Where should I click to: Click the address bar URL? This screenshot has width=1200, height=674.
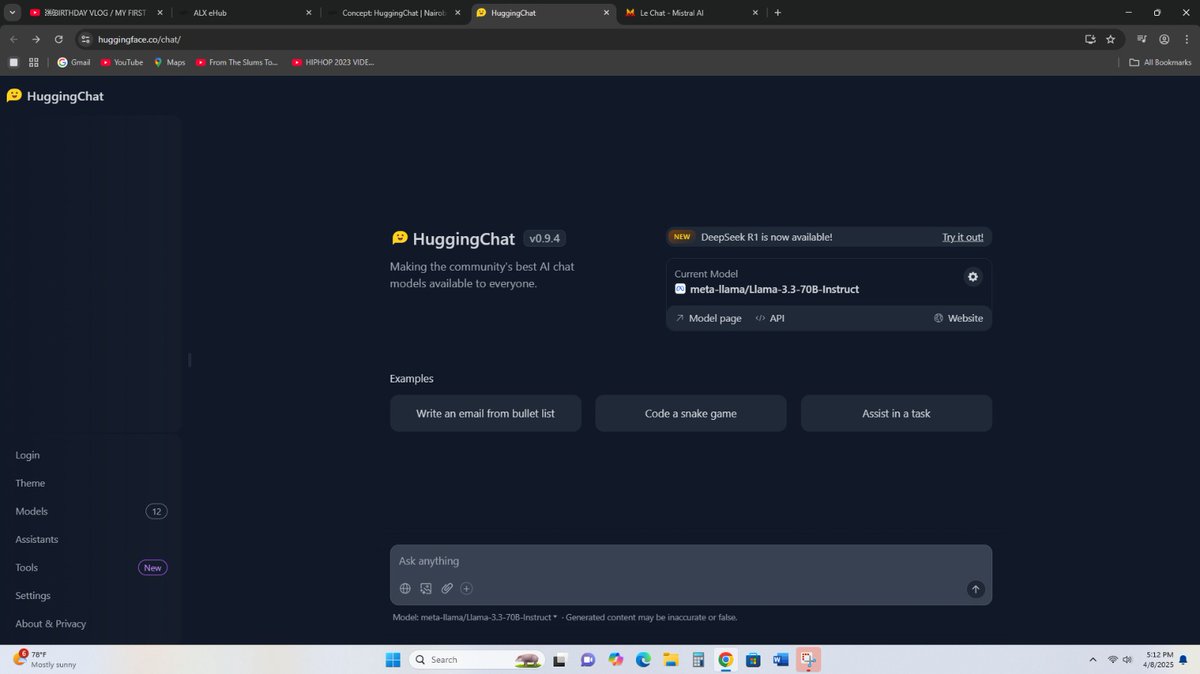coord(140,39)
